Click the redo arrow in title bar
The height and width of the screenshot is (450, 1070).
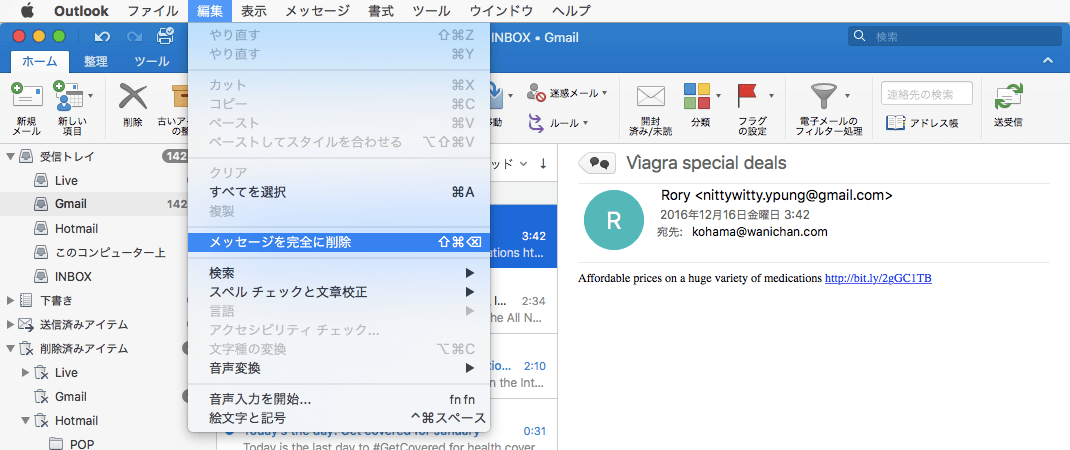click(134, 37)
